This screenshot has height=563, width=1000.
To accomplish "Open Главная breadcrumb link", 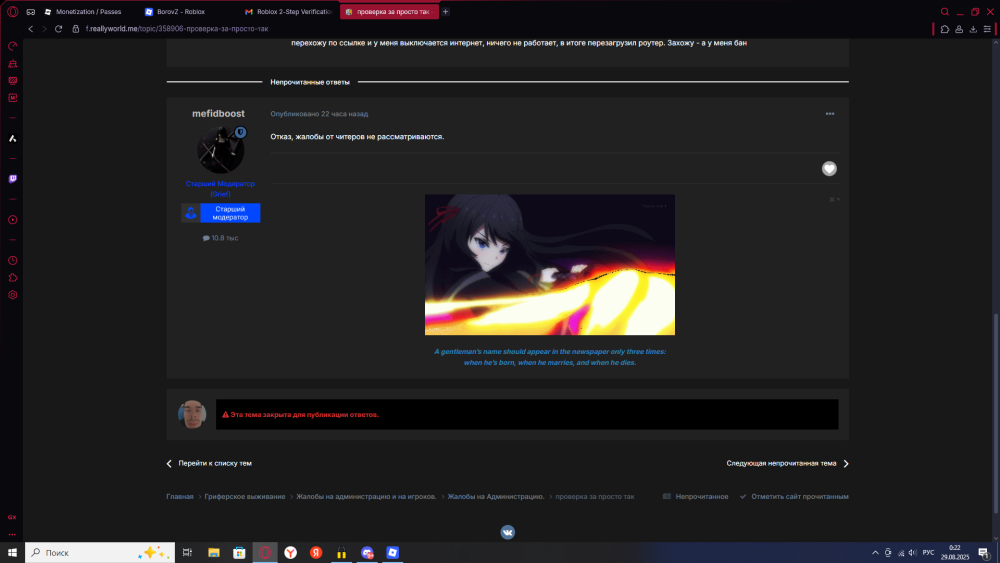I will (x=180, y=497).
